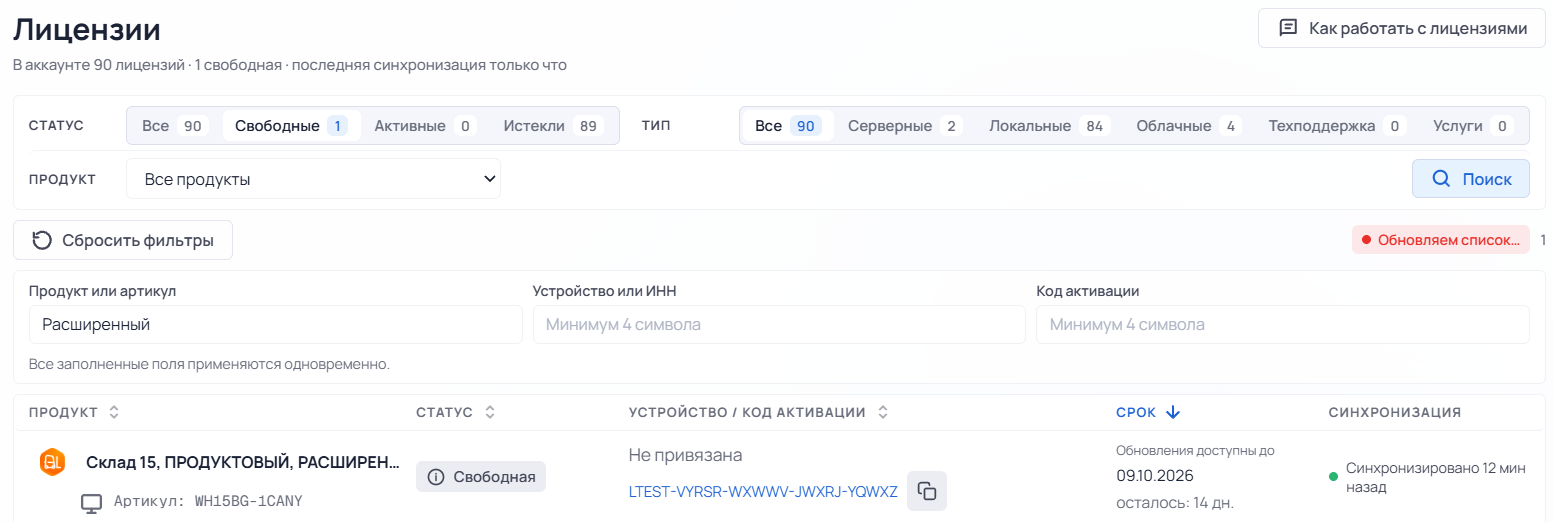
Task: Click the Продукт или артикул input field
Action: (x=276, y=325)
